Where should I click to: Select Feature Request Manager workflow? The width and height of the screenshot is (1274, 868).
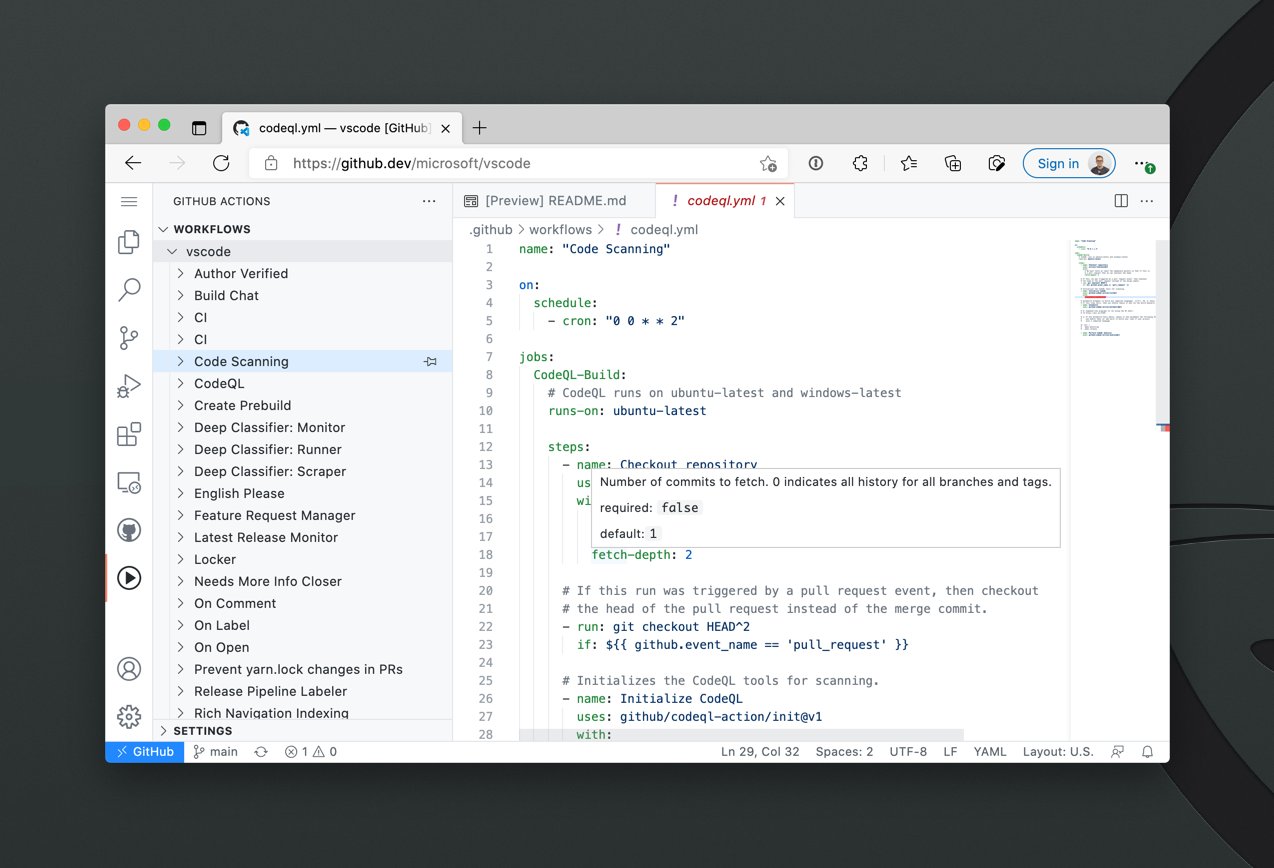(x=303, y=516)
